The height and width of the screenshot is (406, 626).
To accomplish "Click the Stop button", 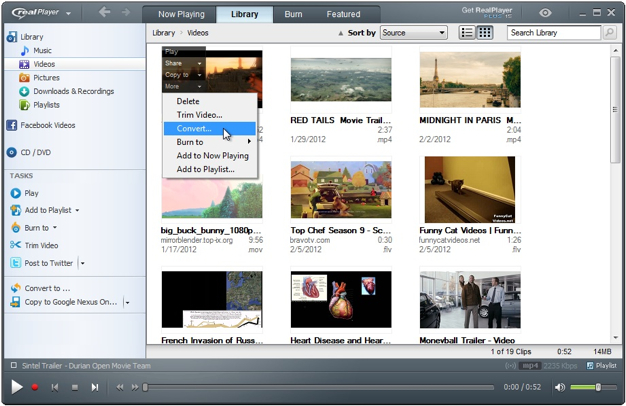I will pos(75,387).
